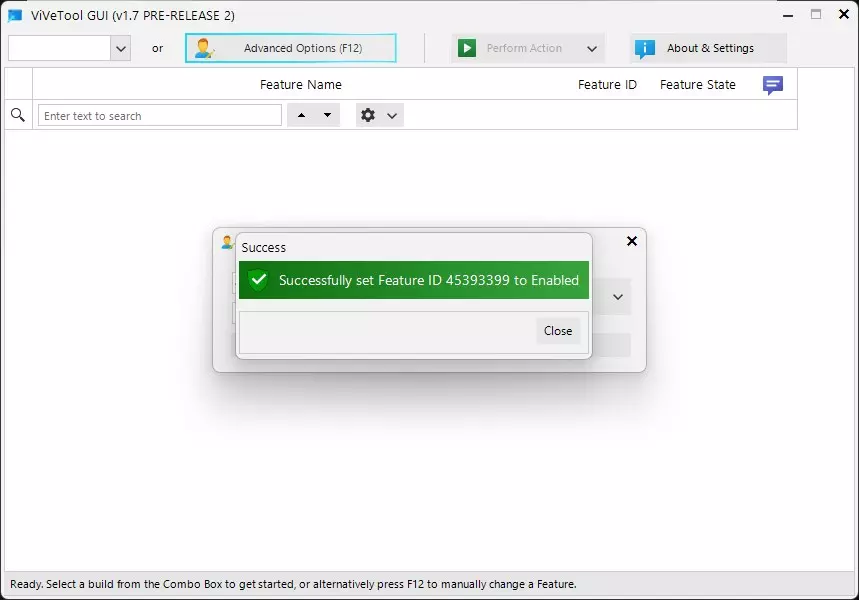Click the status bar 'Ready' message
This screenshot has height=600, width=859.
point(293,584)
